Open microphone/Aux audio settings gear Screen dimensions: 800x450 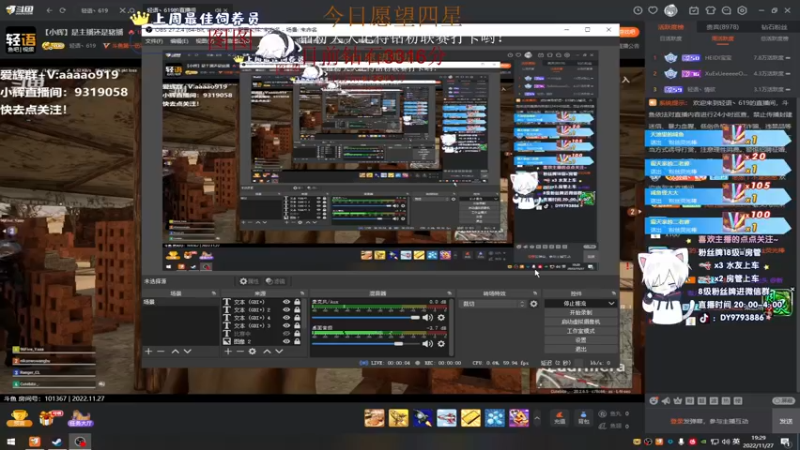(441, 317)
